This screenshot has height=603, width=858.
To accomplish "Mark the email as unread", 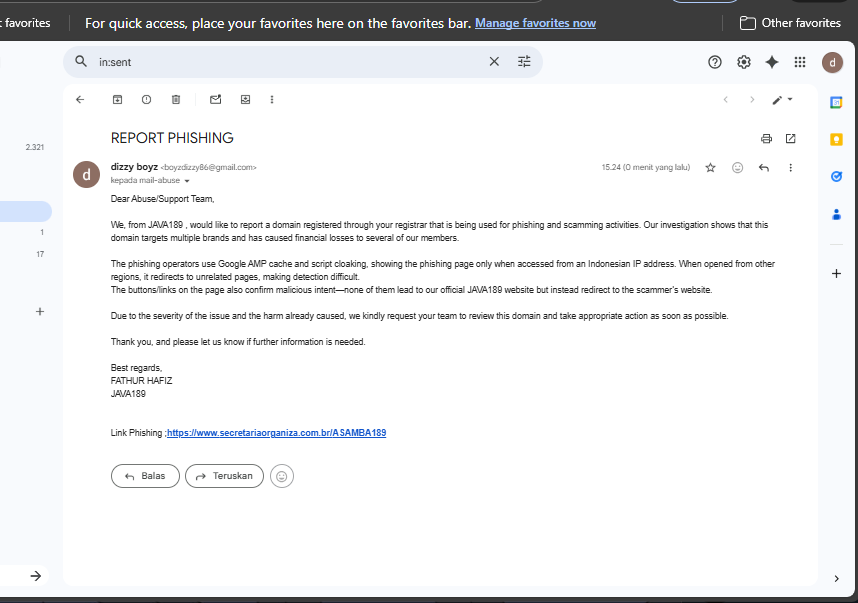I will [x=216, y=100].
